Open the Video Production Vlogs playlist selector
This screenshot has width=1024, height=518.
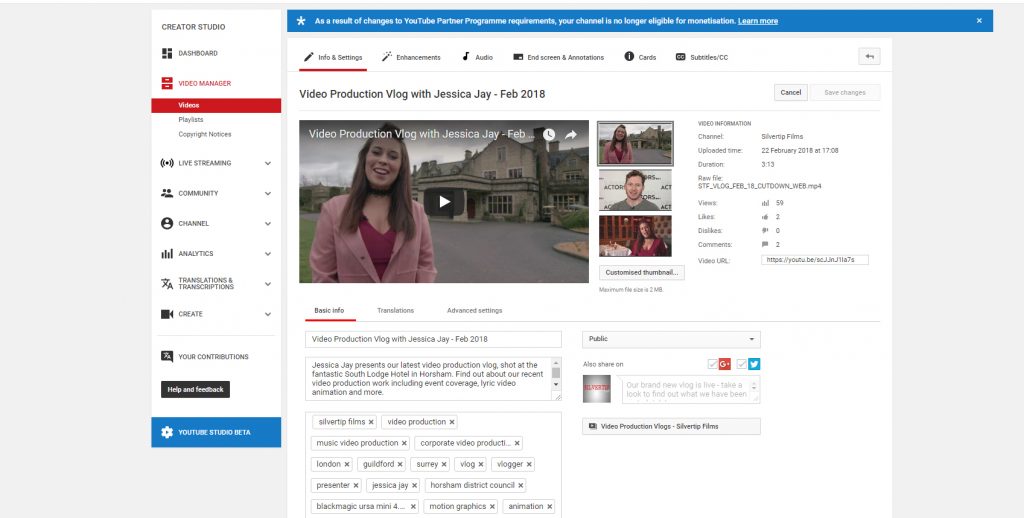coord(671,427)
